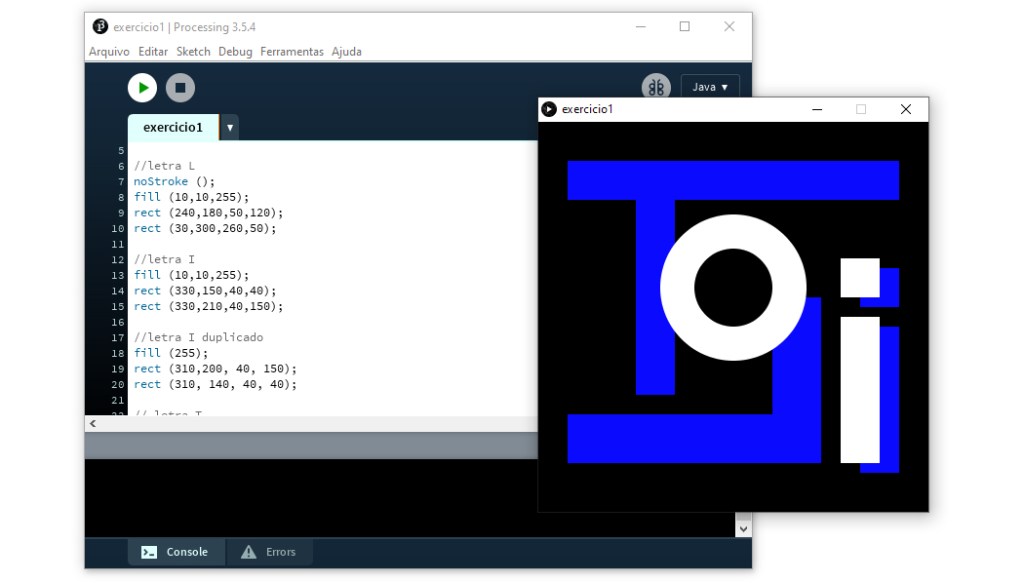Open the Sketch menu
This screenshot has height=583, width=1024.
click(193, 52)
